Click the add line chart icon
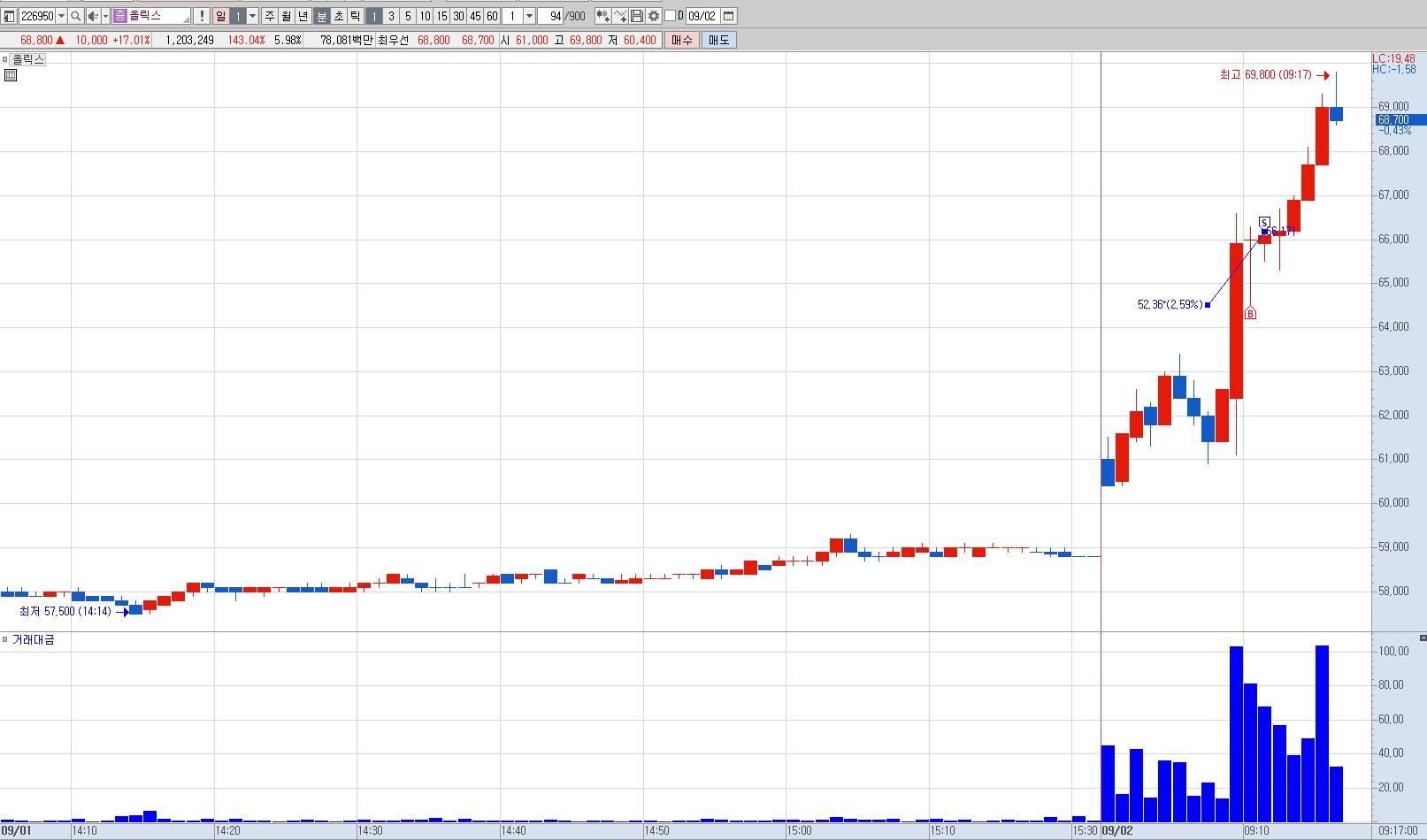The width and height of the screenshot is (1427, 840). tap(620, 16)
